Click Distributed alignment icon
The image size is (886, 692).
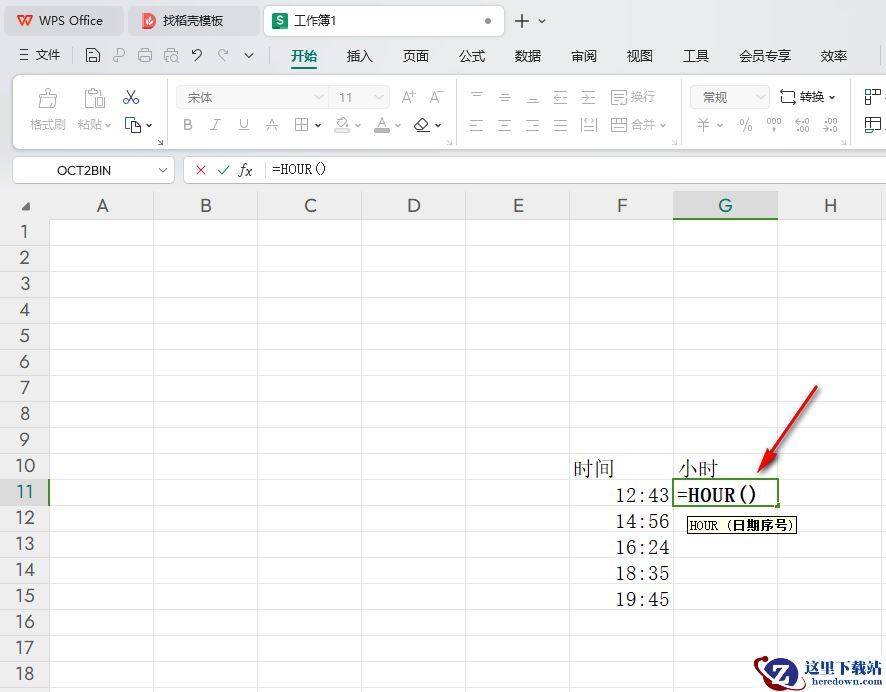588,125
